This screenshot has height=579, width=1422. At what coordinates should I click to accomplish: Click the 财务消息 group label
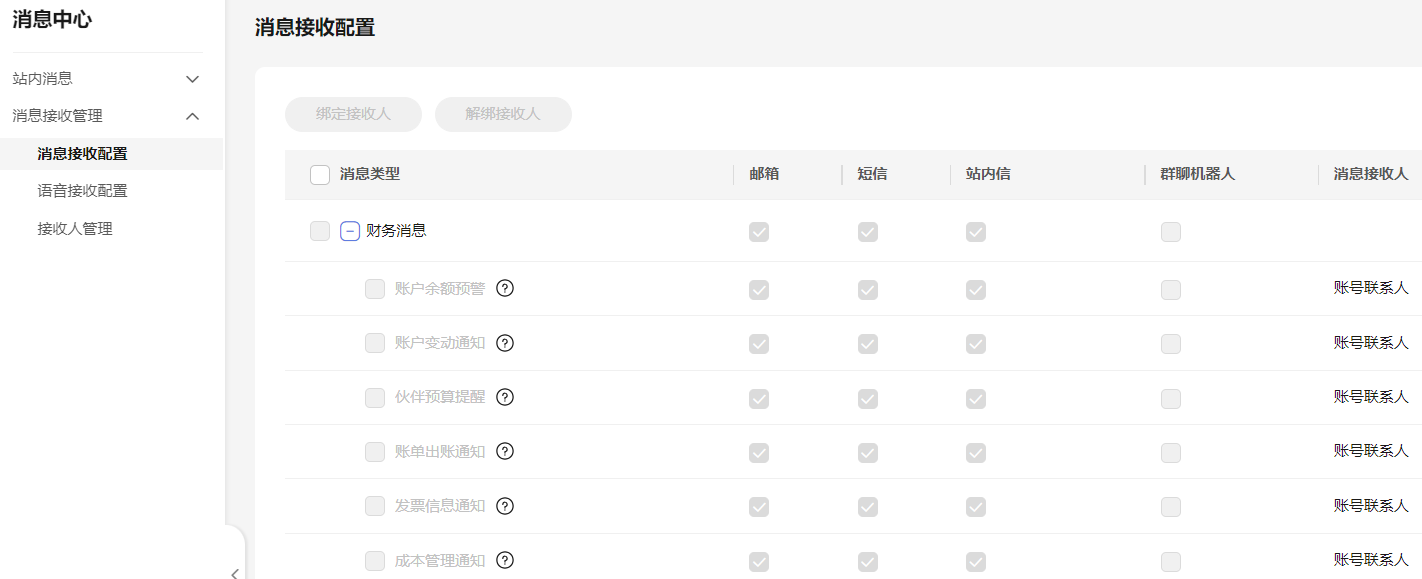[396, 231]
